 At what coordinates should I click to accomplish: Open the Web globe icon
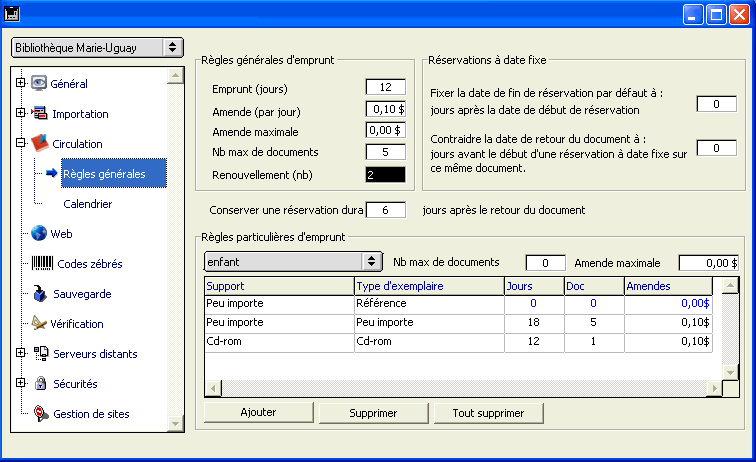39,234
